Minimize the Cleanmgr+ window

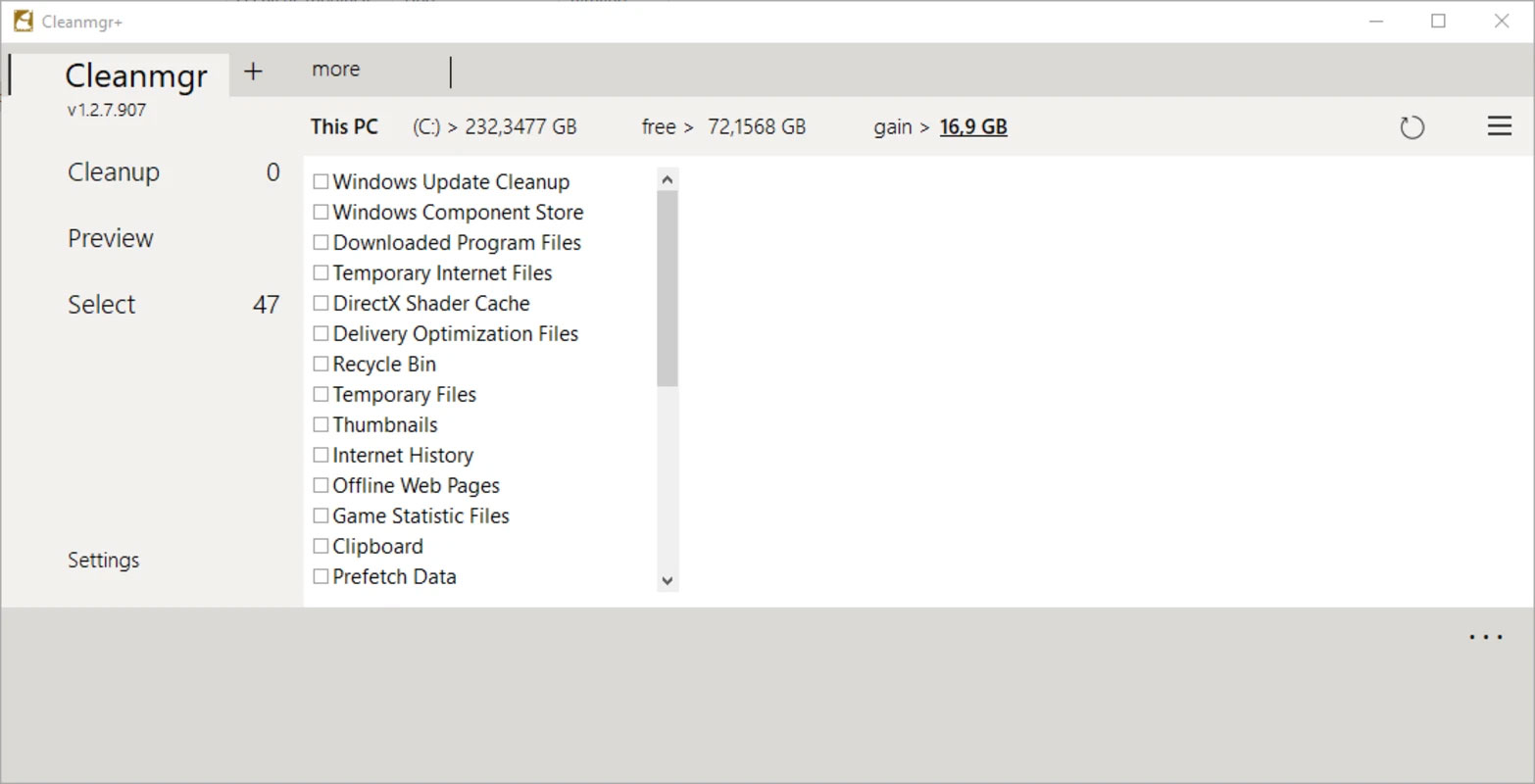(x=1376, y=22)
